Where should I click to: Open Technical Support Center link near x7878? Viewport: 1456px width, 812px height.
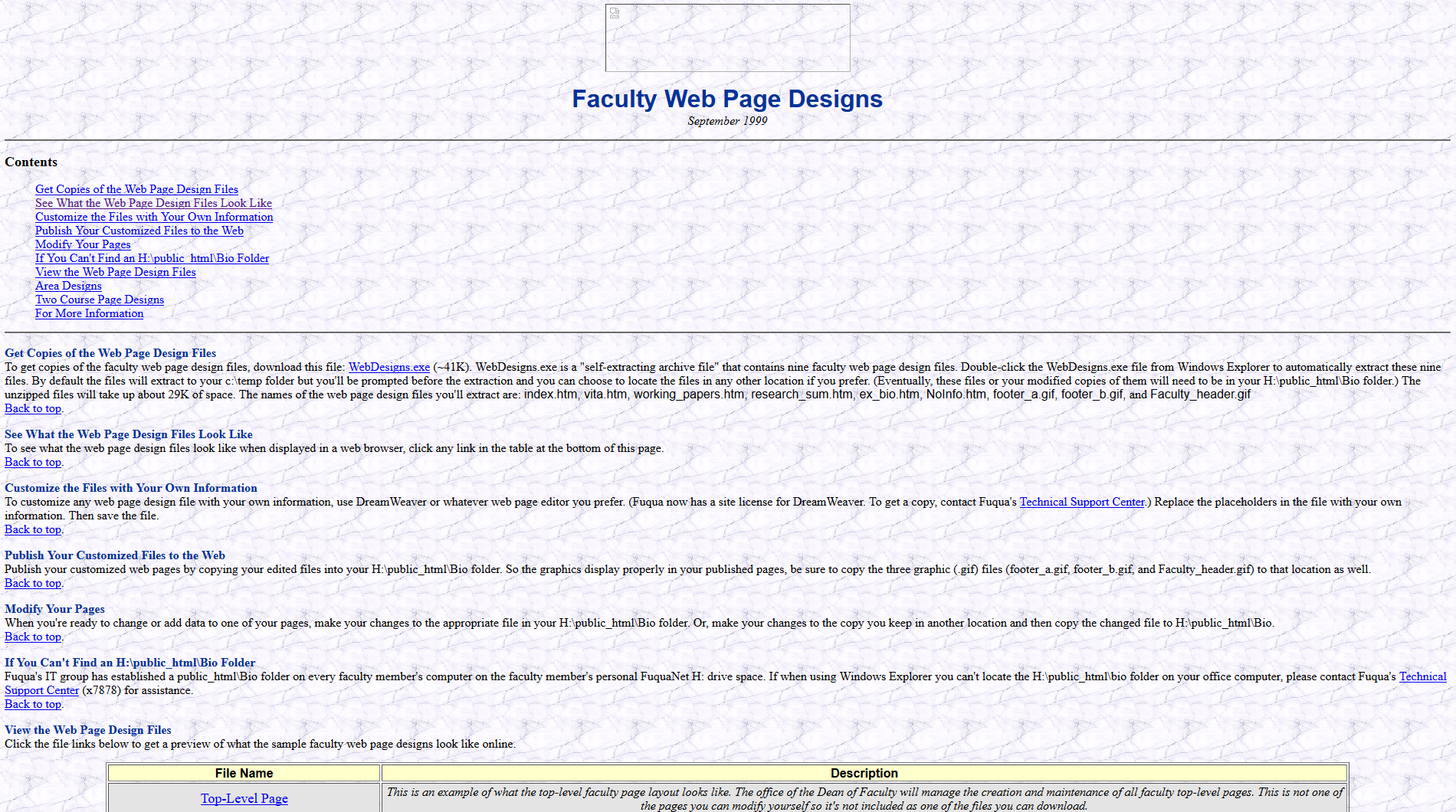(41, 690)
